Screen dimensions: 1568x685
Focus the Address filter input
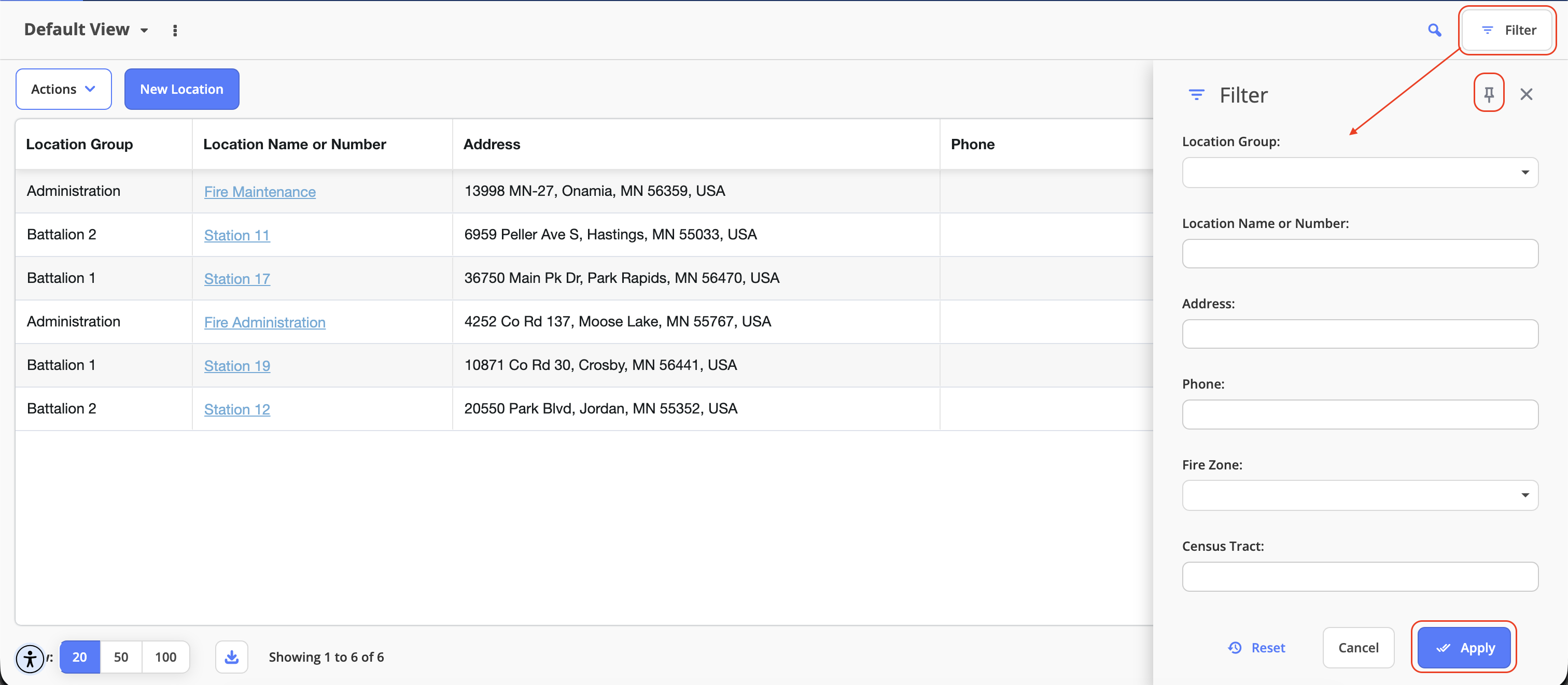pyautogui.click(x=1360, y=334)
